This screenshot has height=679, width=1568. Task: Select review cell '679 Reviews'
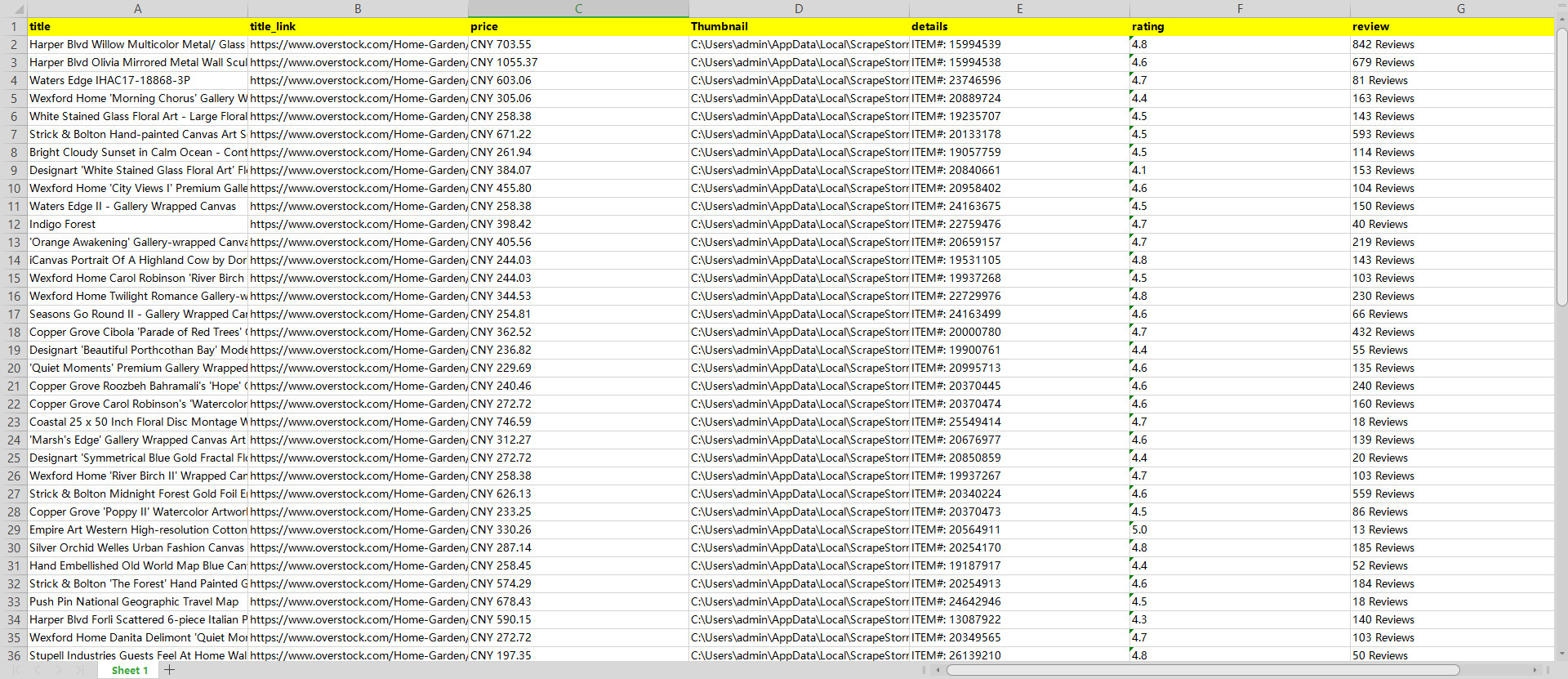(1452, 62)
